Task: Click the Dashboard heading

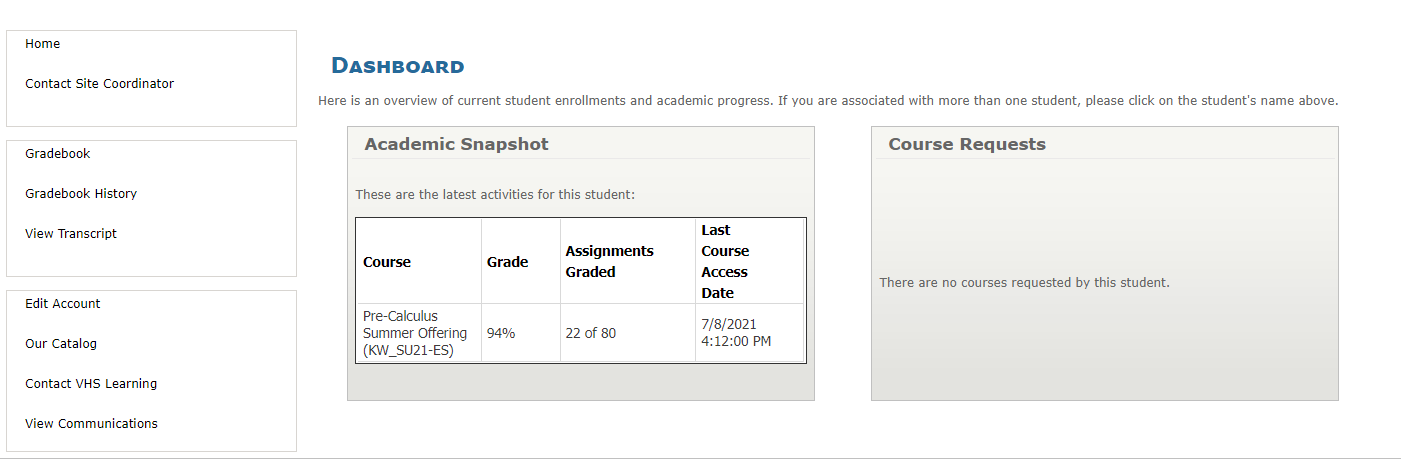Action: tap(398, 67)
